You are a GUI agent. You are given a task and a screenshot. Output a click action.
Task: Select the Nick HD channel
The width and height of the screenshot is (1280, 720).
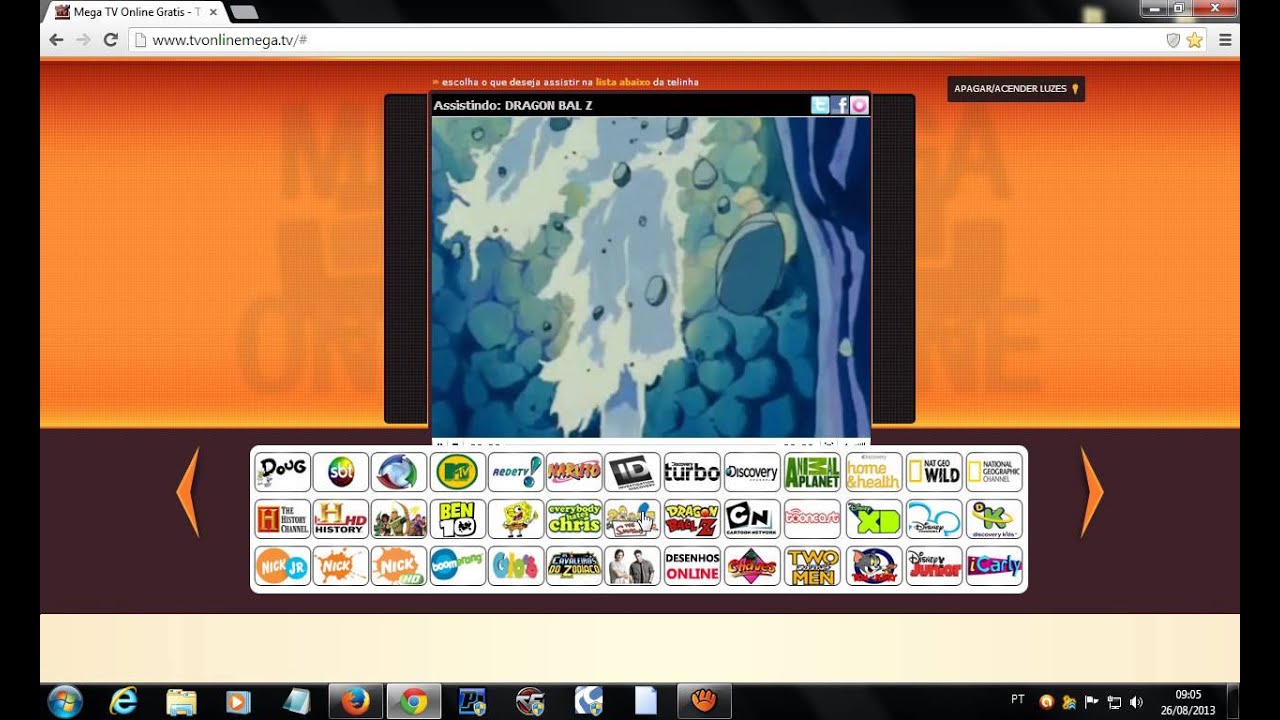tap(399, 566)
